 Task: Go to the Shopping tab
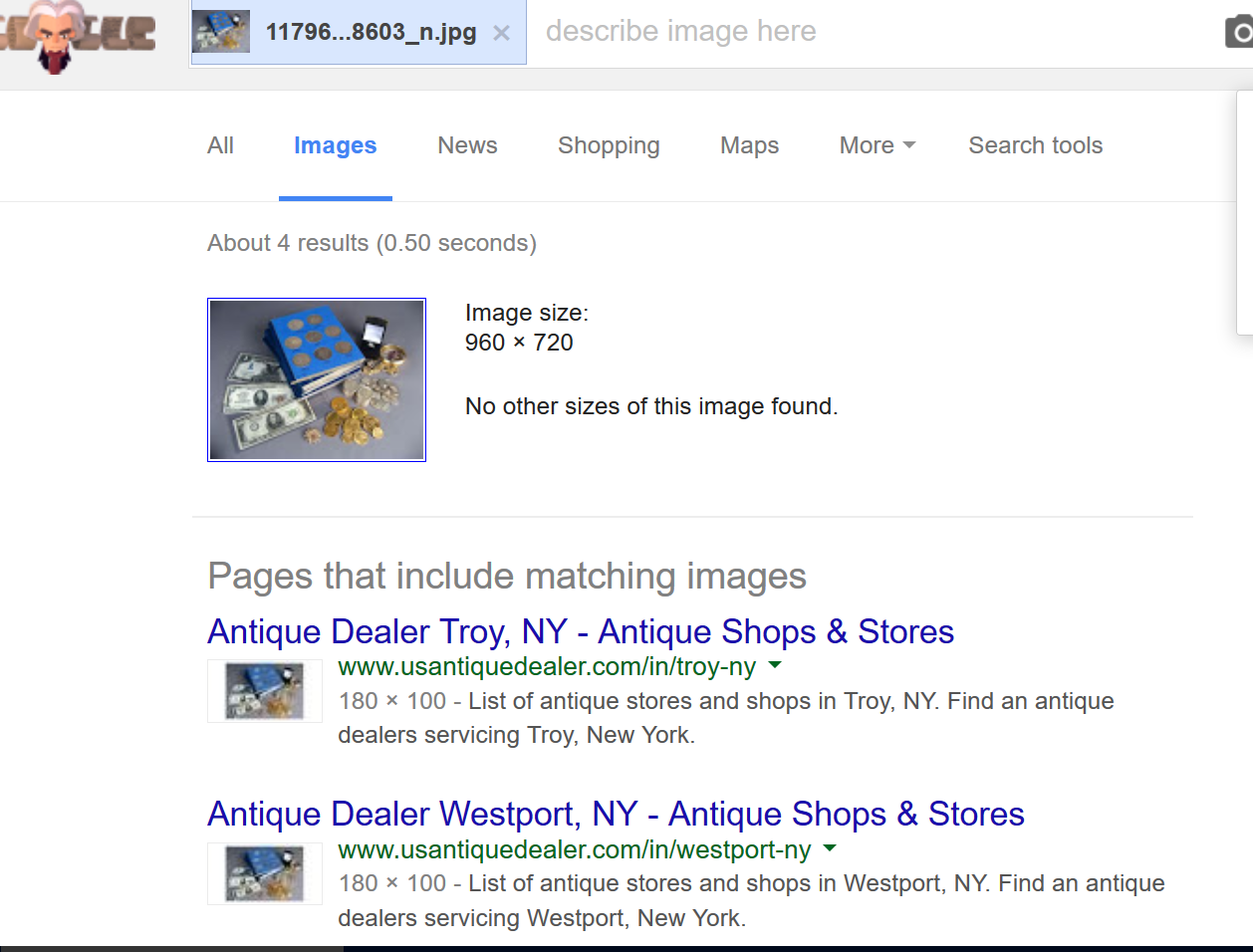coord(609,145)
